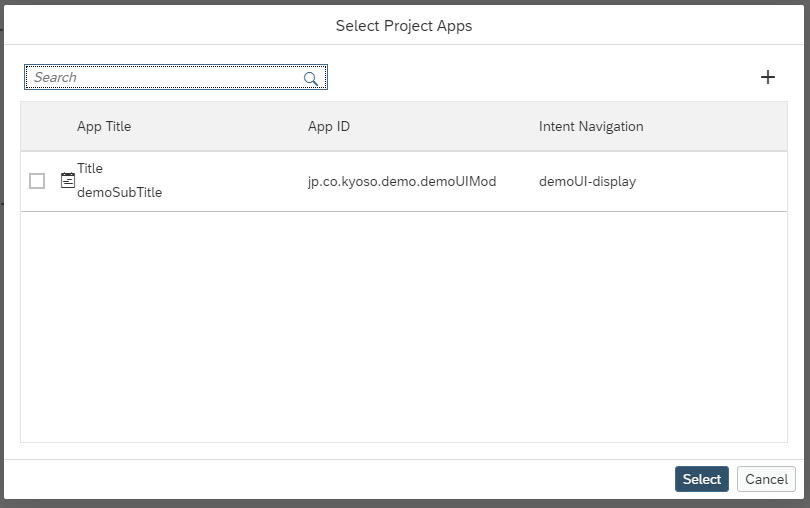Click the plus icon to add app
Screen dimensions: 810x508
768,77
